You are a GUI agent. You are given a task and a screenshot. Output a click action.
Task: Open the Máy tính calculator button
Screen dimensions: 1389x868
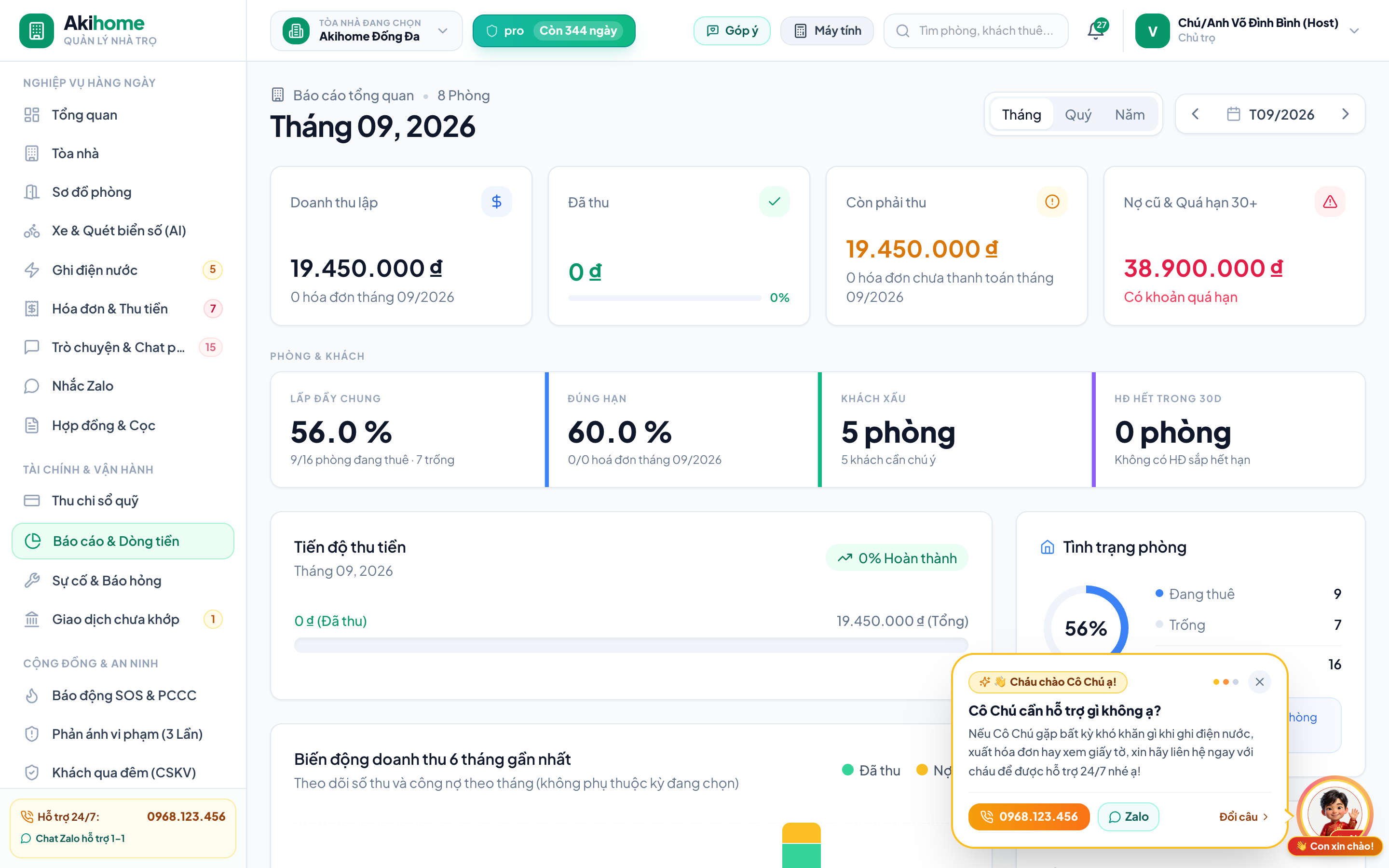pyautogui.click(x=827, y=30)
